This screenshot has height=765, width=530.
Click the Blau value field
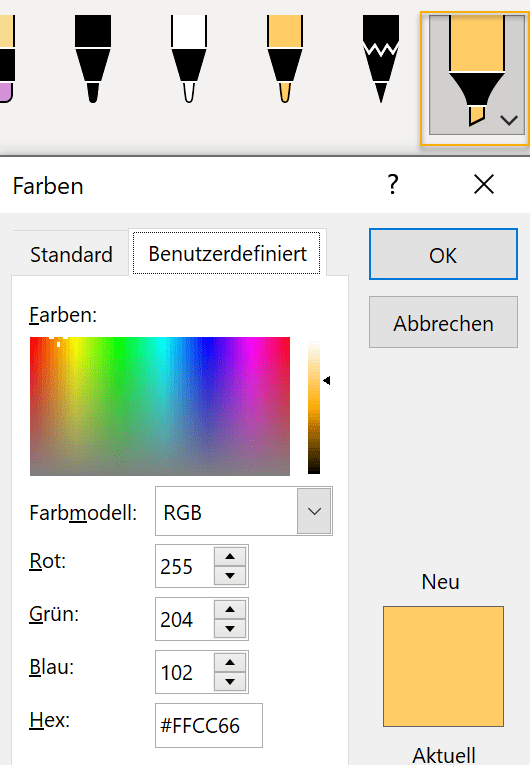pos(185,672)
